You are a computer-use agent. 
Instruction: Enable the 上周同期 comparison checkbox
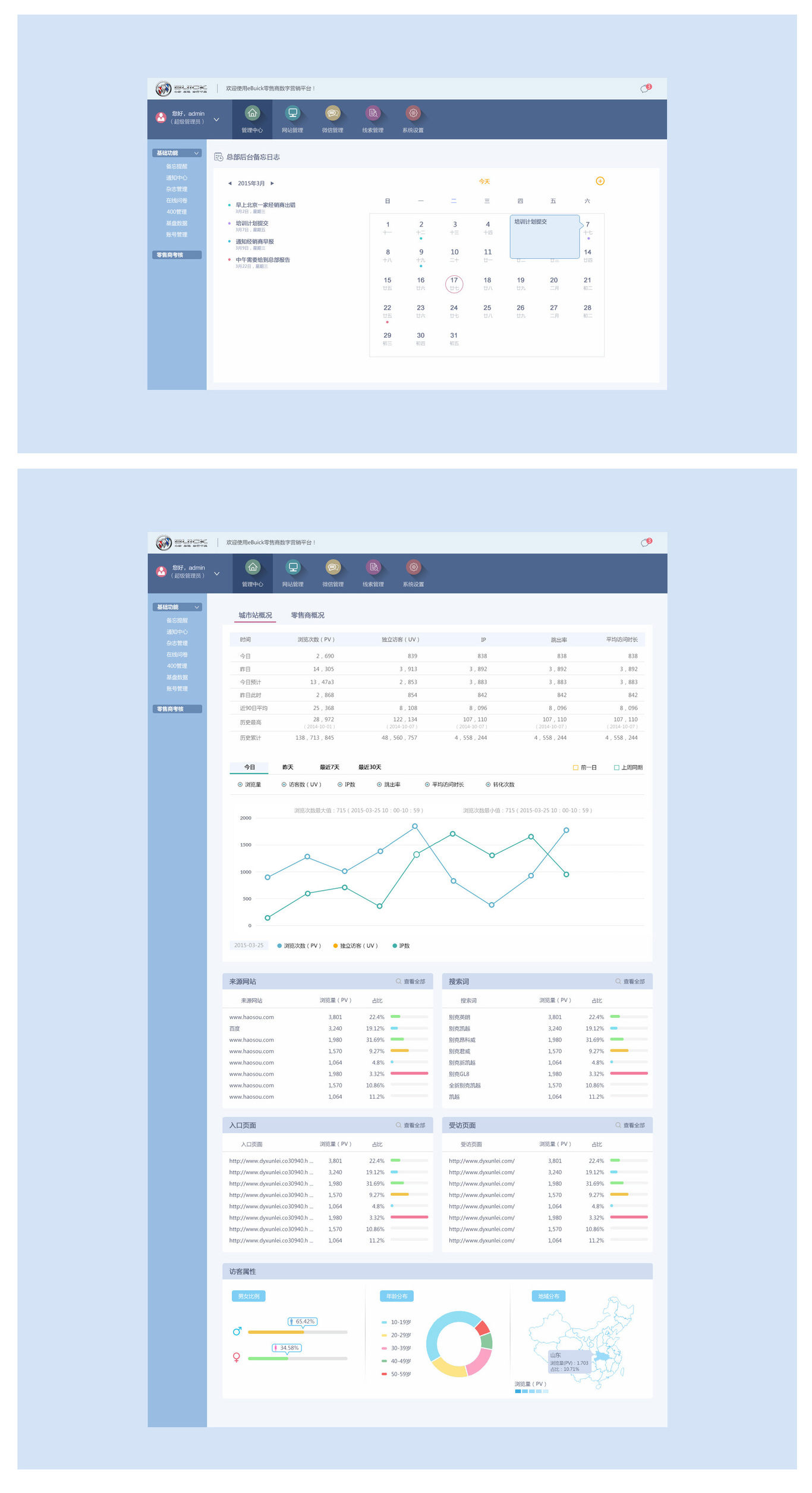616,768
